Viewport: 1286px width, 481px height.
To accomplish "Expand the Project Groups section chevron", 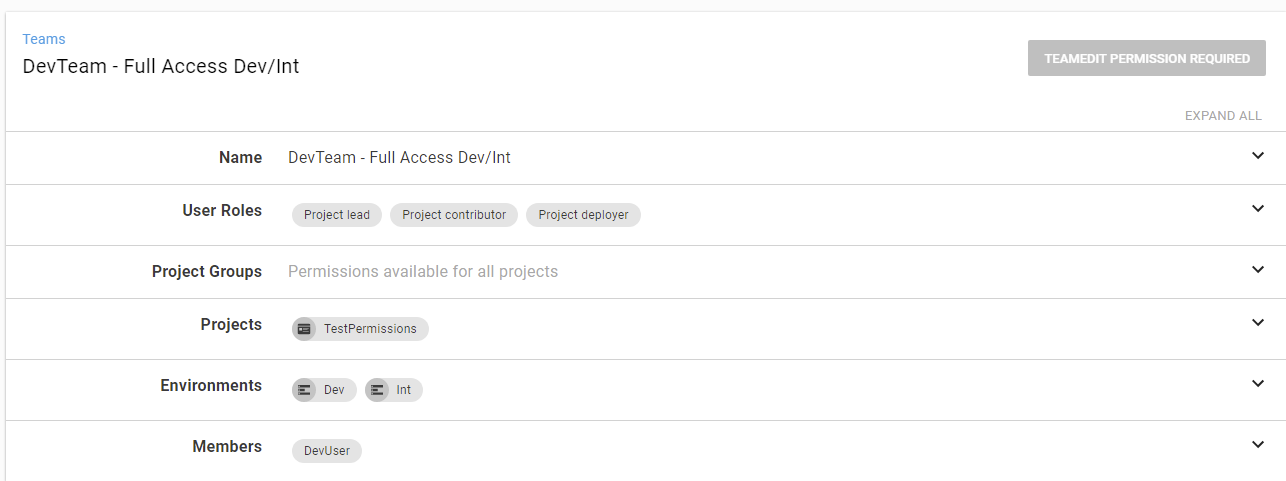I will [x=1258, y=270].
